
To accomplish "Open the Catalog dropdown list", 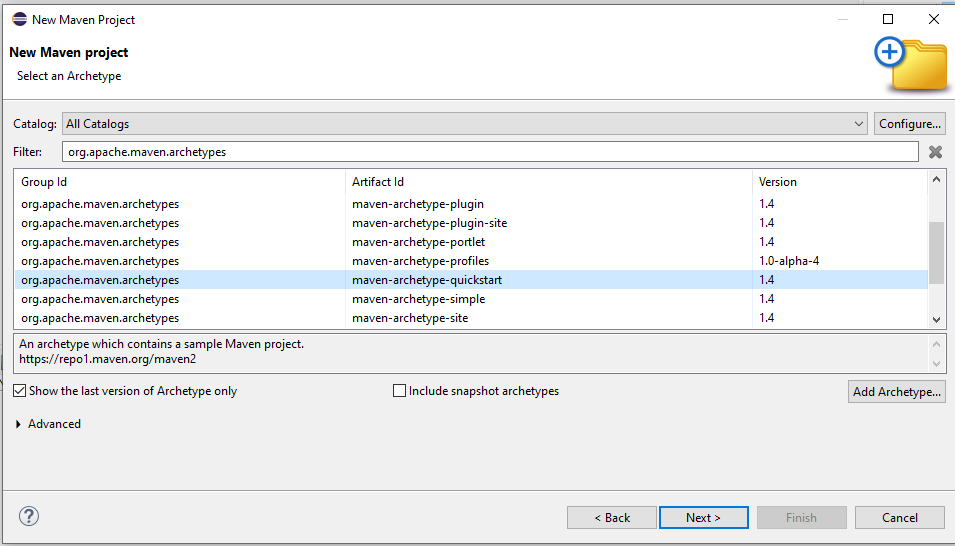I will pos(859,124).
